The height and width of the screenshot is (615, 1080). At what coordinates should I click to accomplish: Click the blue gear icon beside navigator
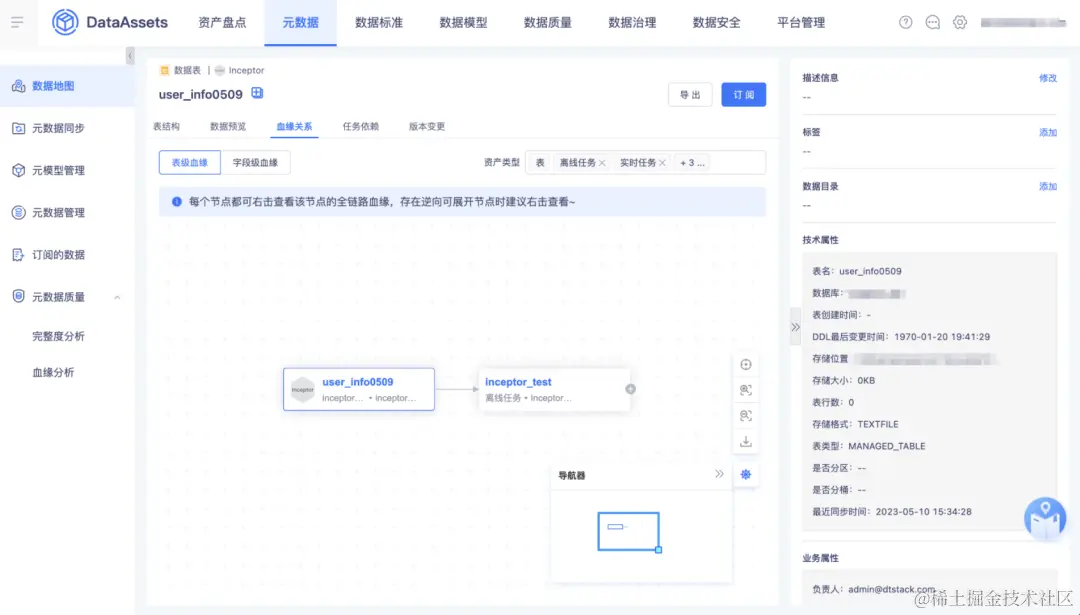745,475
